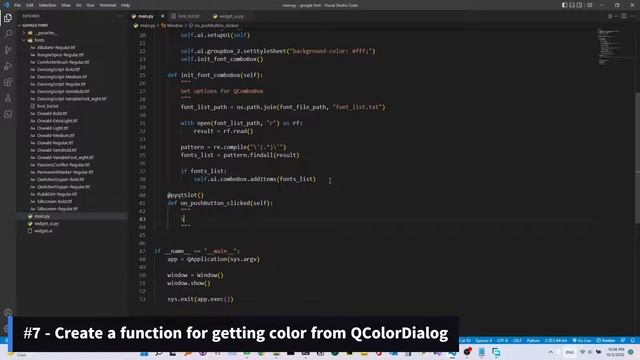Toggle the Primary Side Bar layout icon

[564, 5]
